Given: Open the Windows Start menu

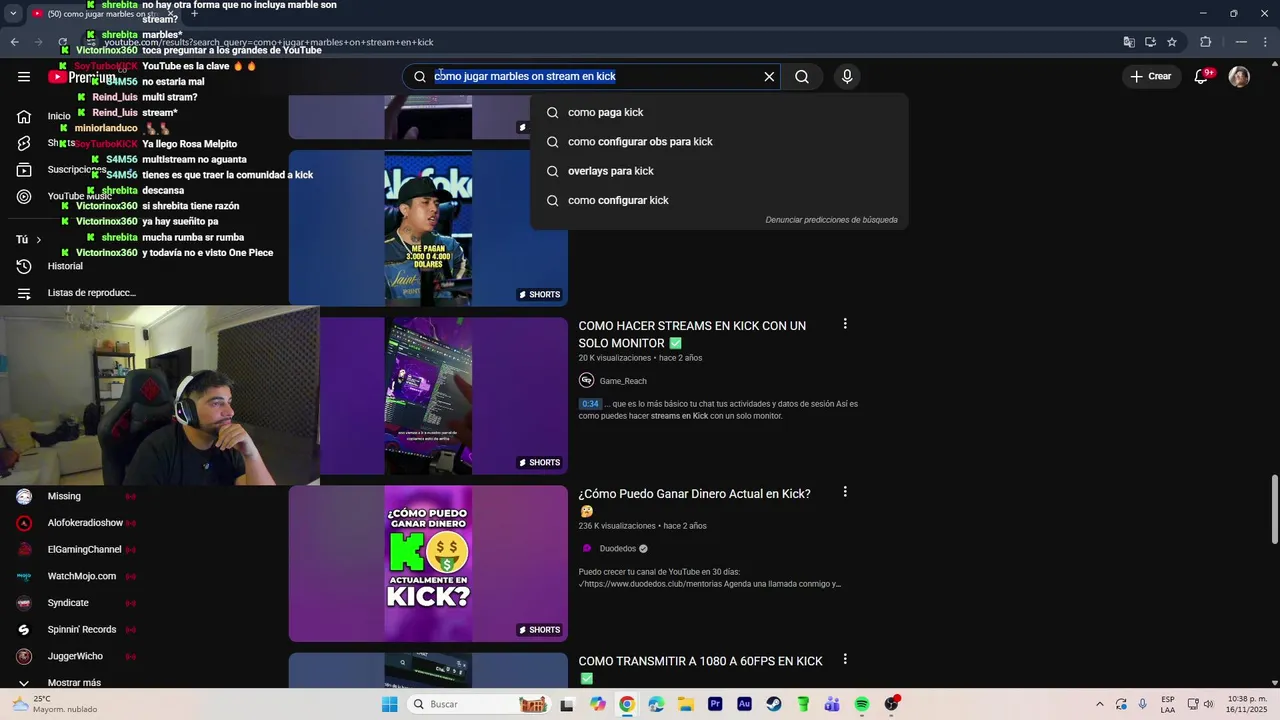Looking at the screenshot, I should [389, 704].
